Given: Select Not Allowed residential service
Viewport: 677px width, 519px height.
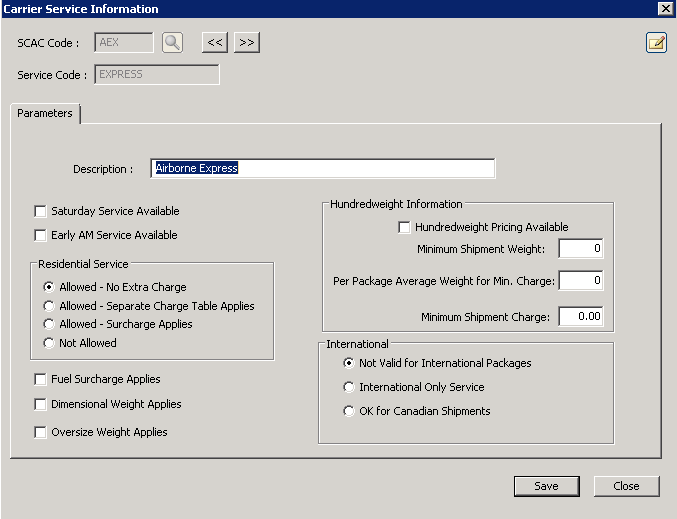Looking at the screenshot, I should pos(49,343).
